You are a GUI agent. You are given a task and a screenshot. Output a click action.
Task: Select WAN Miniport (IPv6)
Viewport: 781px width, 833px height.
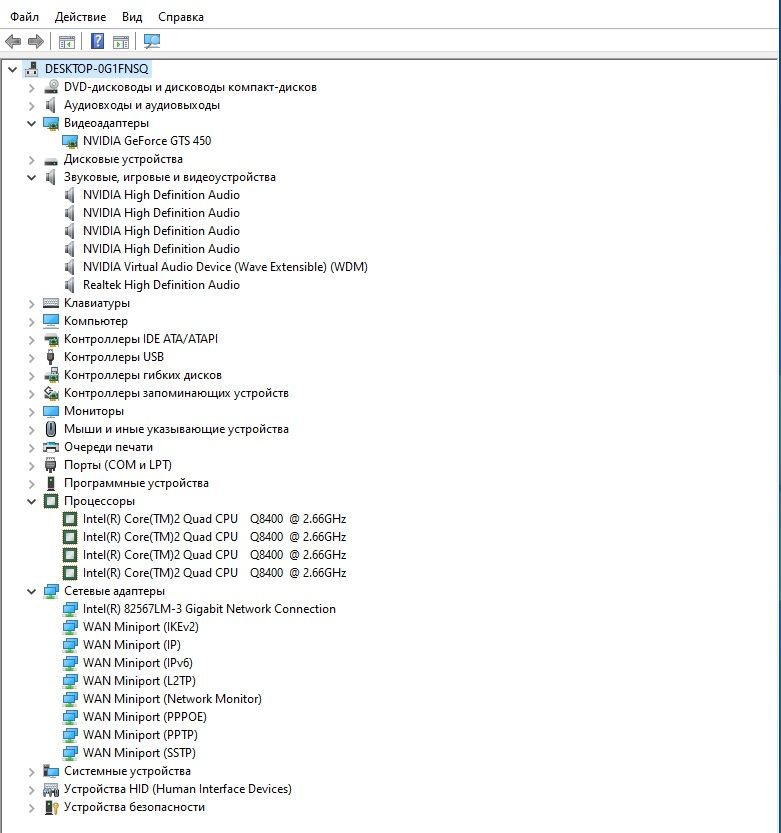tap(138, 663)
